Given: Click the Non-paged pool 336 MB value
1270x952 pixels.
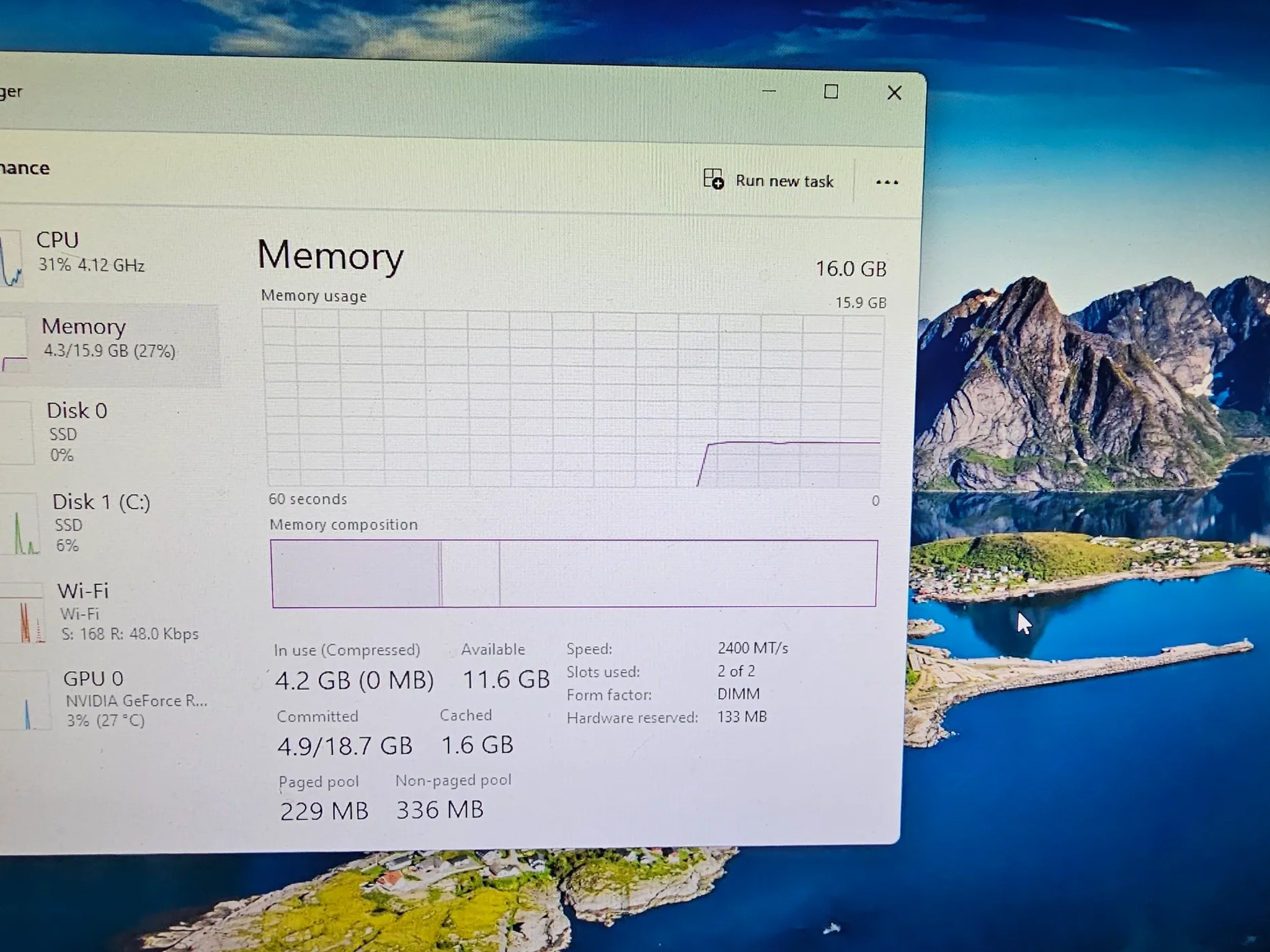Looking at the screenshot, I should pyautogui.click(x=440, y=810).
